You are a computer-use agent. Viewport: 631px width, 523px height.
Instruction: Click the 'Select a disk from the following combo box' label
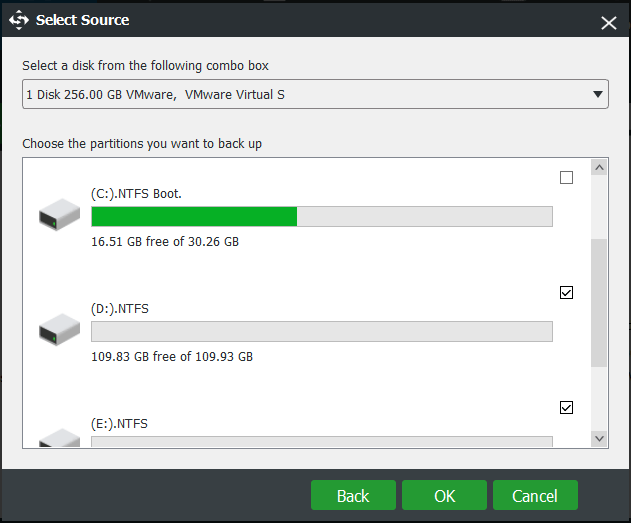[145, 66]
